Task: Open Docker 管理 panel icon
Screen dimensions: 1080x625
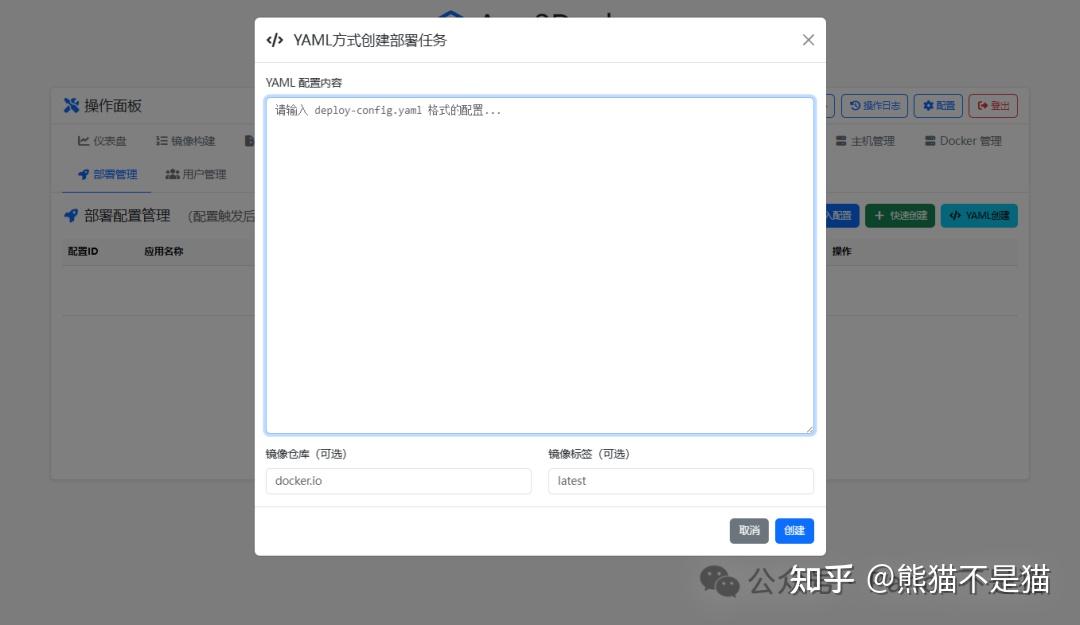Action: click(930, 141)
